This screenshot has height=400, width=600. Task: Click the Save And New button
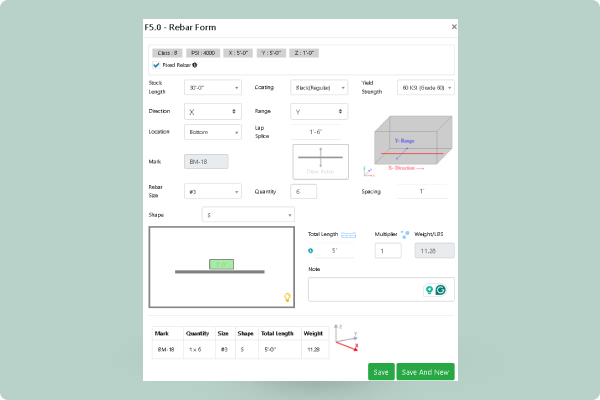424,372
